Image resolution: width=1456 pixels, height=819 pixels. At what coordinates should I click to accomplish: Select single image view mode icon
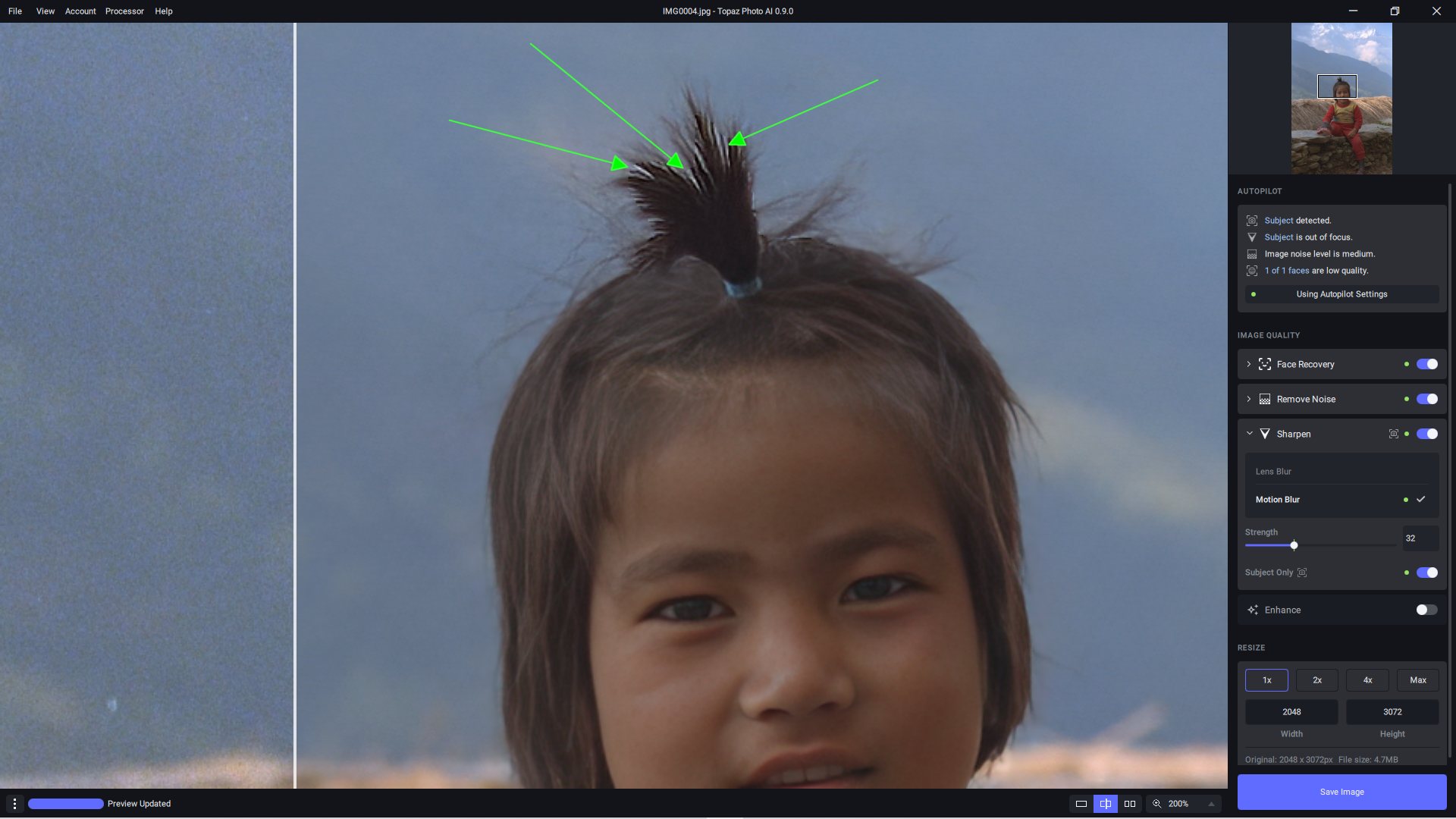pyautogui.click(x=1081, y=804)
